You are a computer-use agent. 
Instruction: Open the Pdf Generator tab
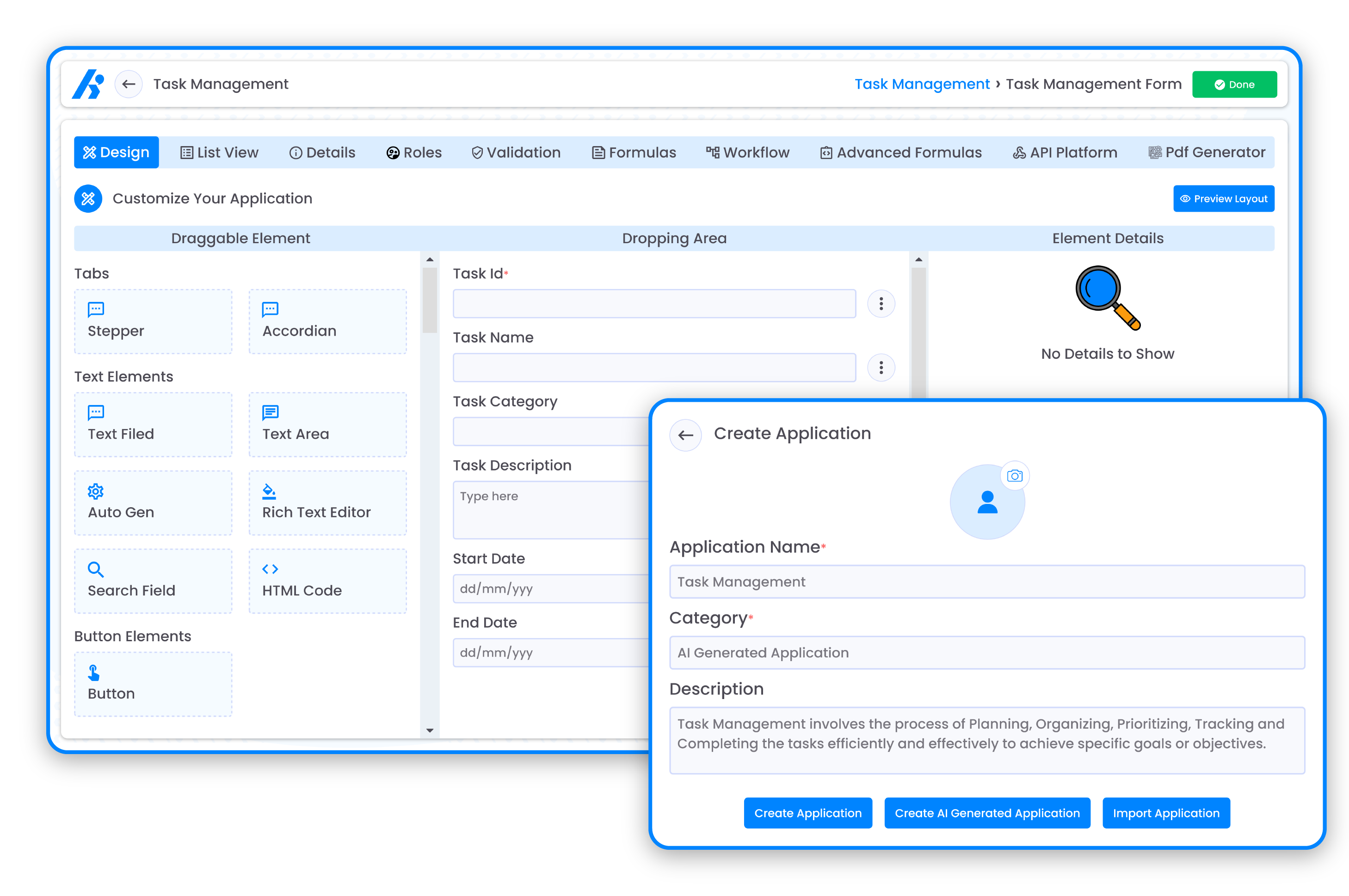tap(1207, 153)
